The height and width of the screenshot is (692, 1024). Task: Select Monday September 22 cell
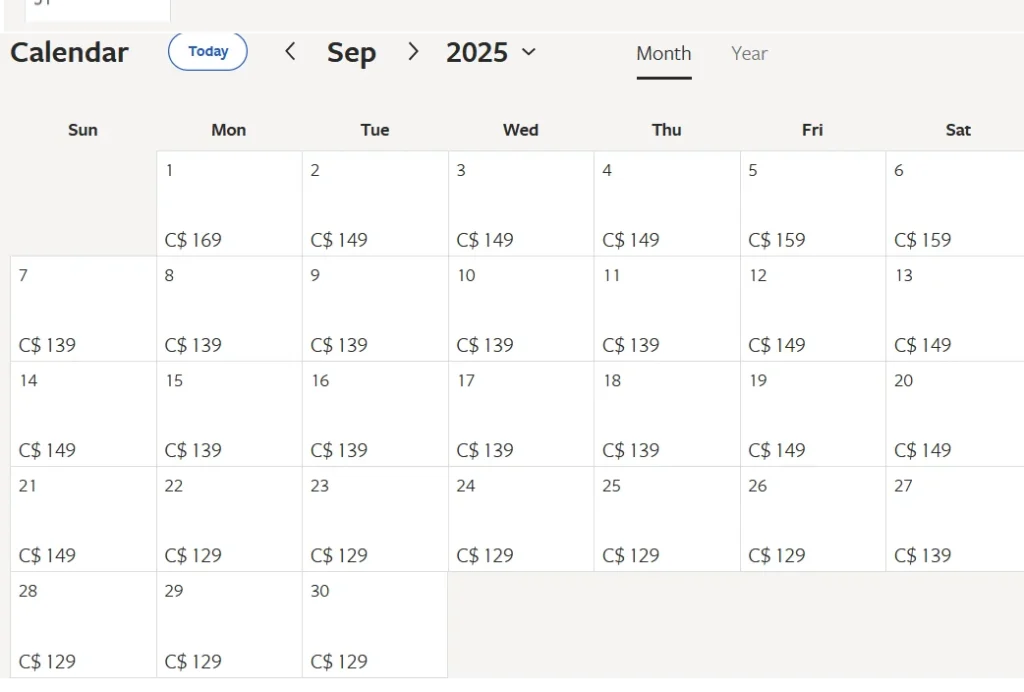(229, 519)
